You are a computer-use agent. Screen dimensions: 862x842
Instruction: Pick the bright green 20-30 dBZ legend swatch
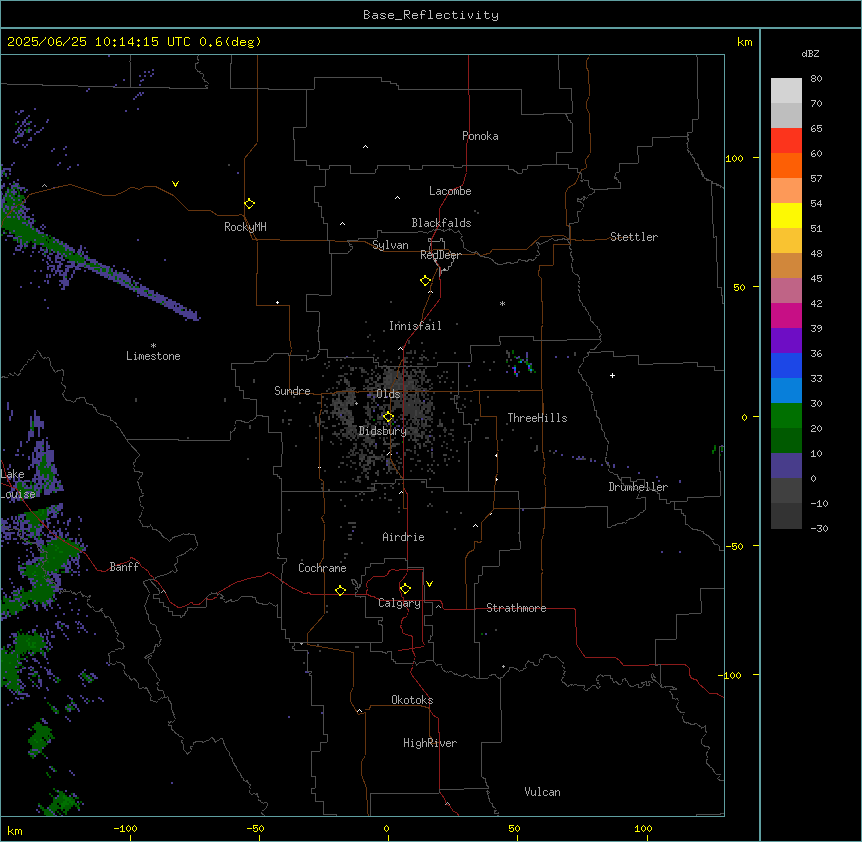[786, 416]
